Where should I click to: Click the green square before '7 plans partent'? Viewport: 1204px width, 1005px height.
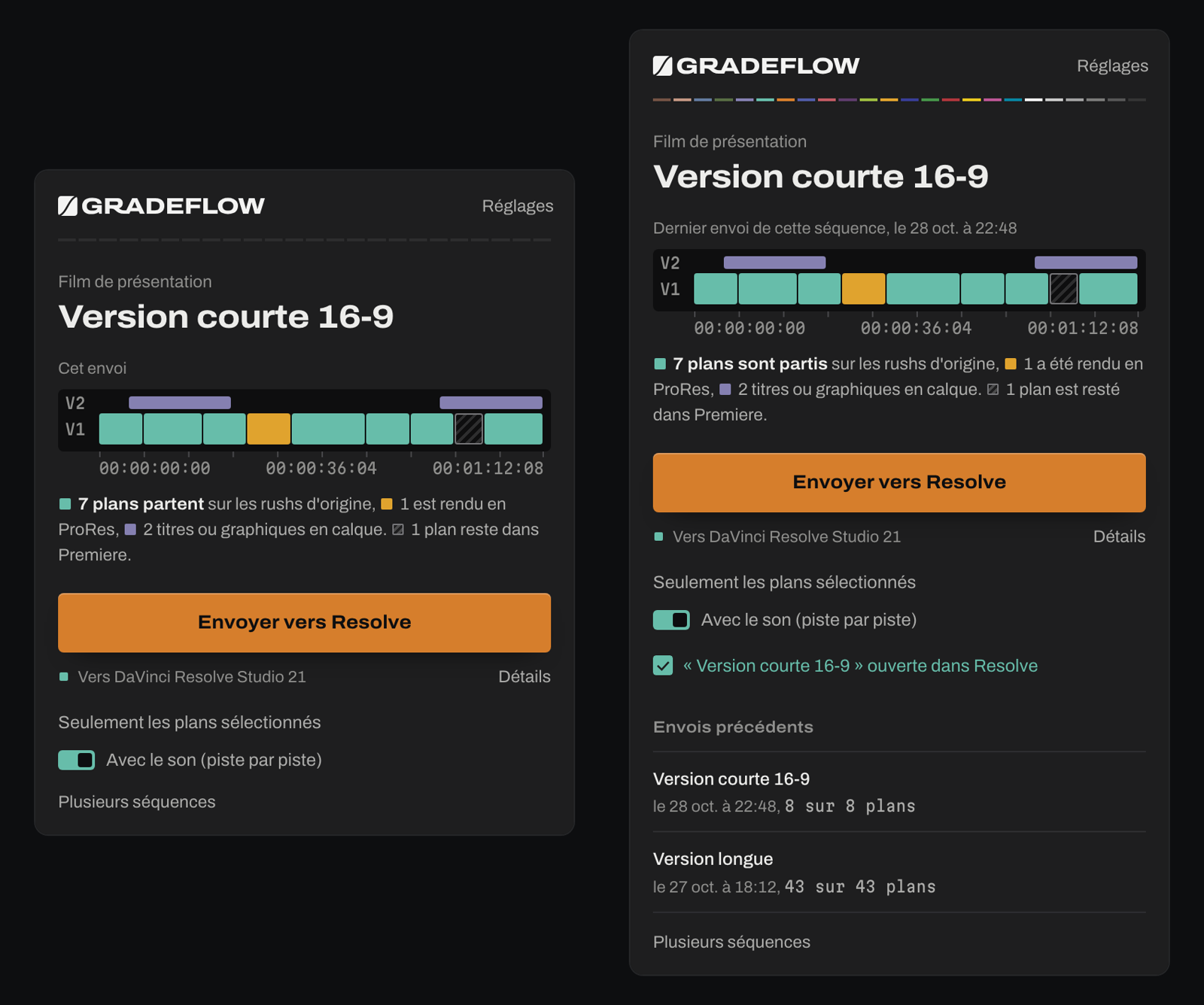pyautogui.click(x=65, y=504)
